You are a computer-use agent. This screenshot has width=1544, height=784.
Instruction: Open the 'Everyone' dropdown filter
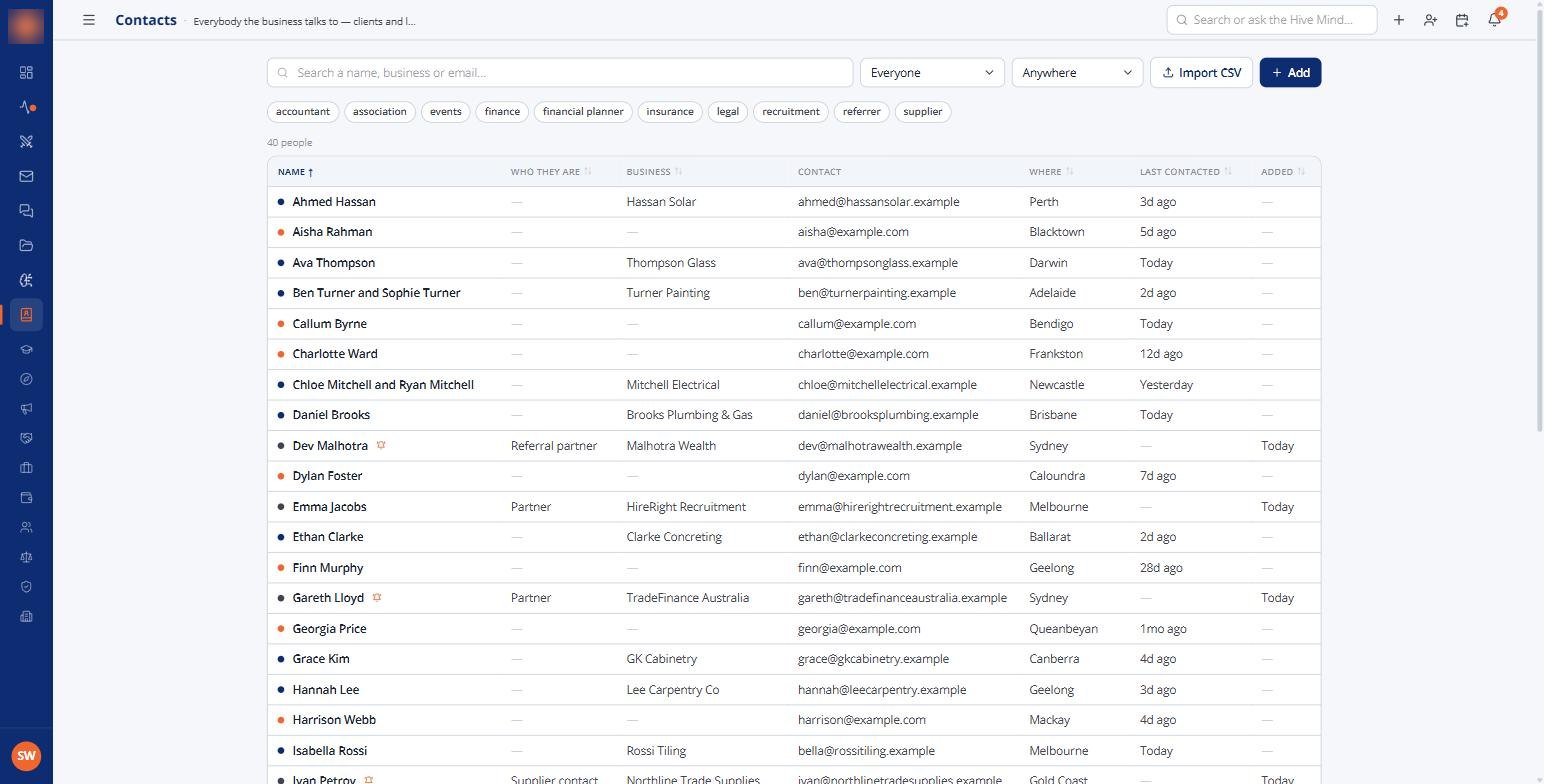(x=932, y=72)
